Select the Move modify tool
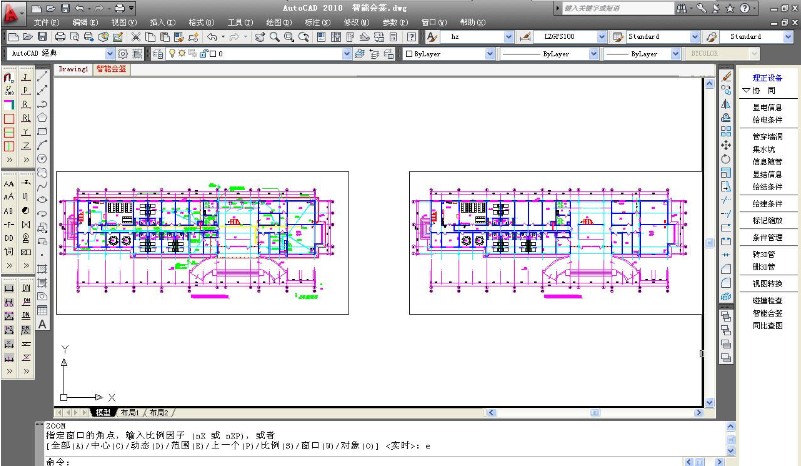 [726, 145]
